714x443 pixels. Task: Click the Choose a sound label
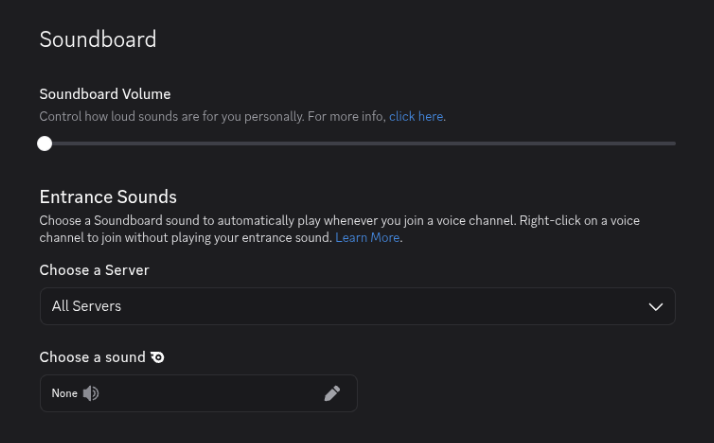(x=92, y=356)
